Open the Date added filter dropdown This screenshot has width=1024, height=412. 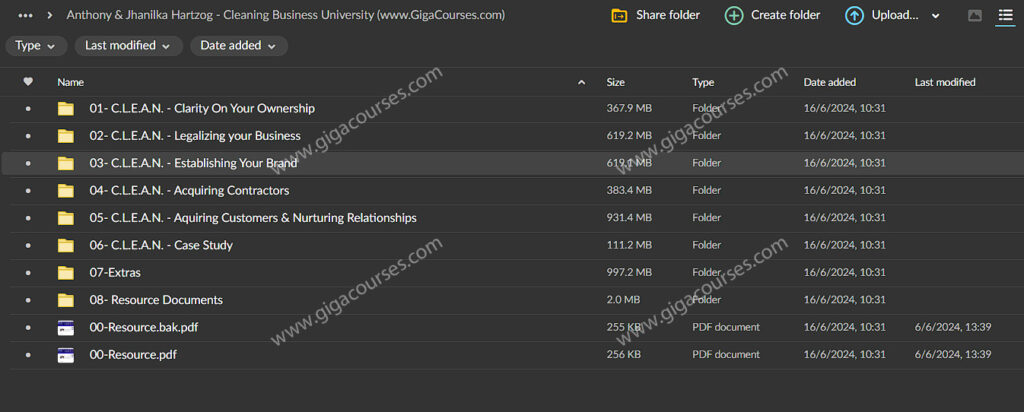coord(237,46)
